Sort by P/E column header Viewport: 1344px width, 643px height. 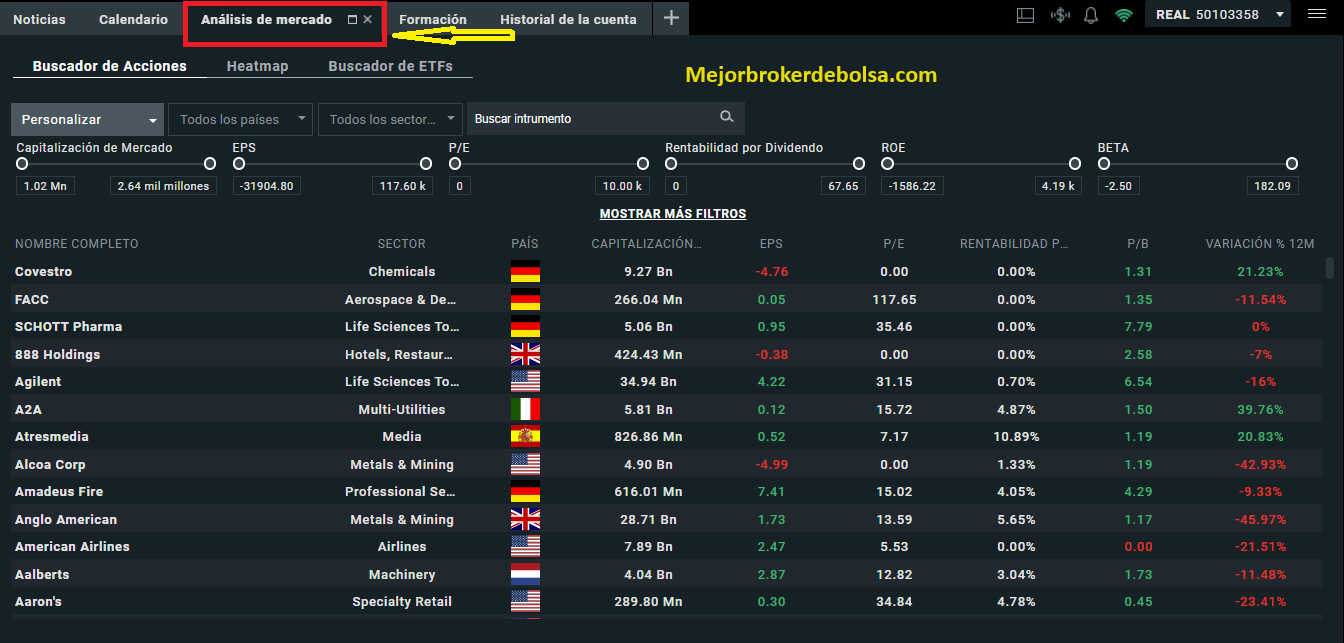click(x=894, y=244)
